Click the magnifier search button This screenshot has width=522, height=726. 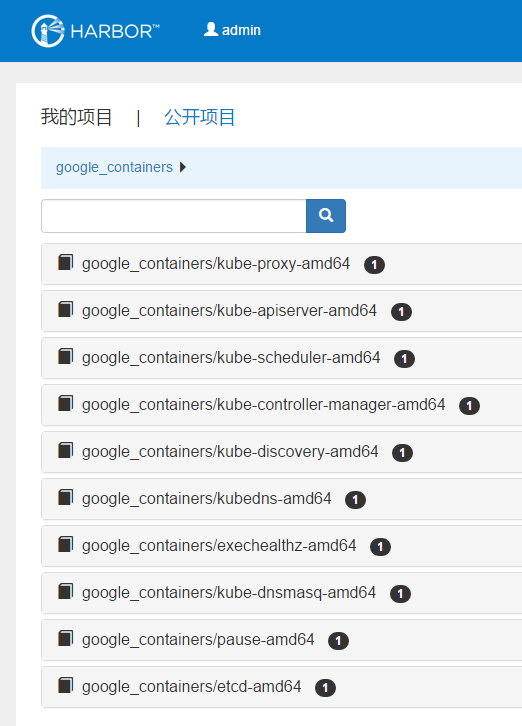[x=326, y=216]
